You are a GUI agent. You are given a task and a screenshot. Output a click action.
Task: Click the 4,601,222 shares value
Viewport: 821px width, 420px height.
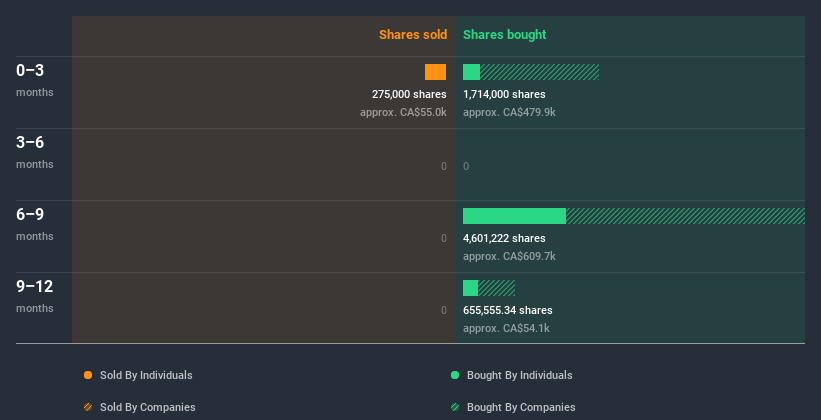click(504, 238)
